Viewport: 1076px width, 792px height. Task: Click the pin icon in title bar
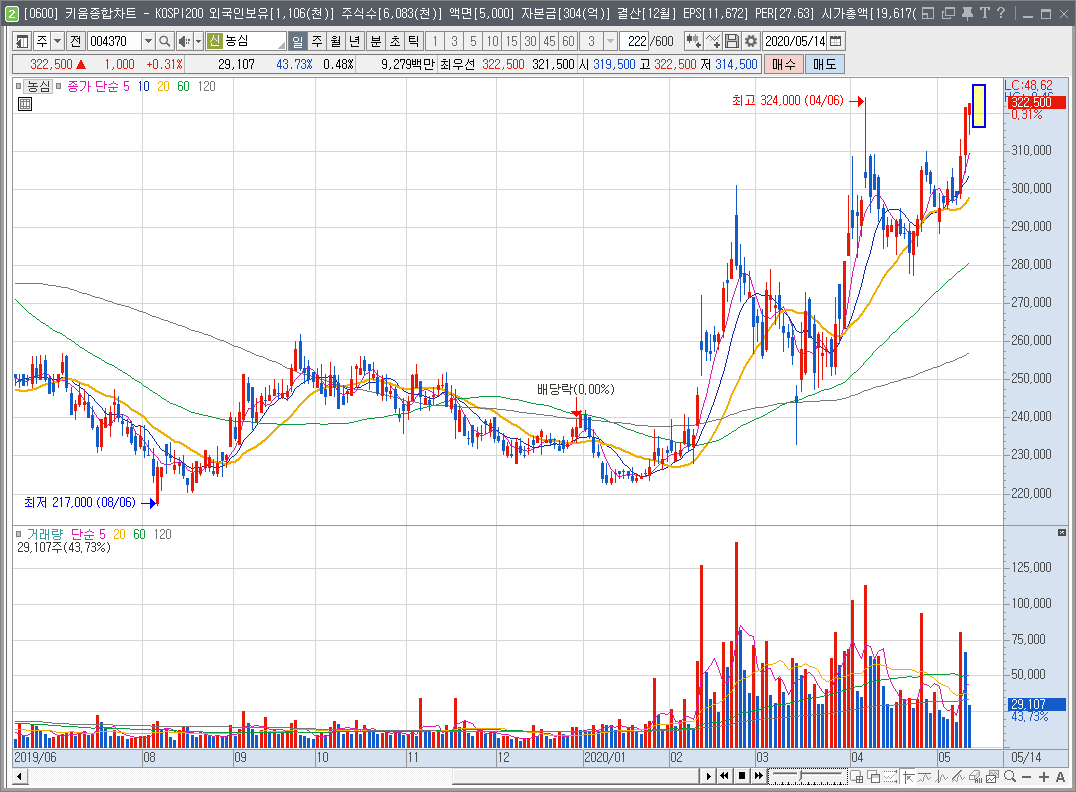967,13
